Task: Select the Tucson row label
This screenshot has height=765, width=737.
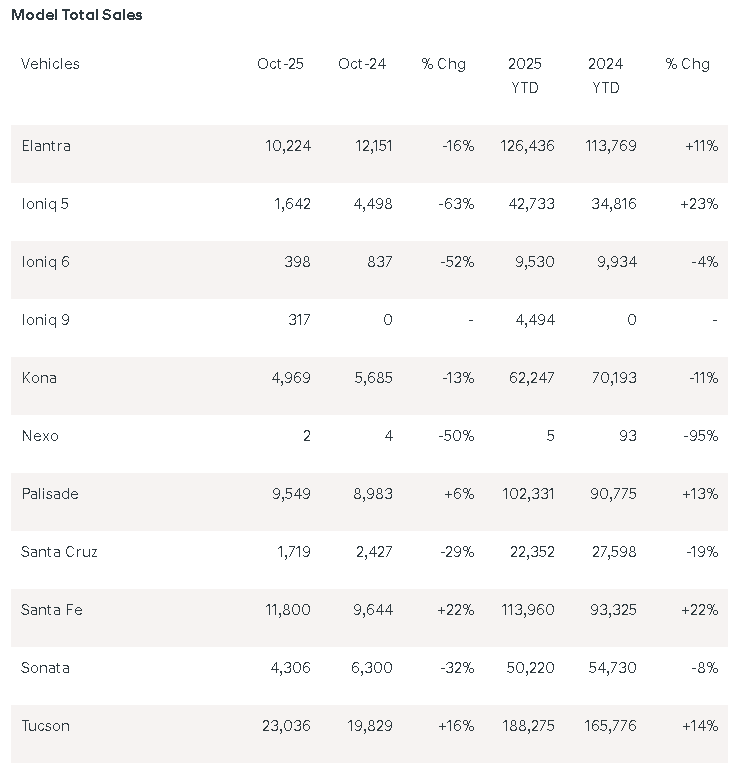Action: point(46,726)
